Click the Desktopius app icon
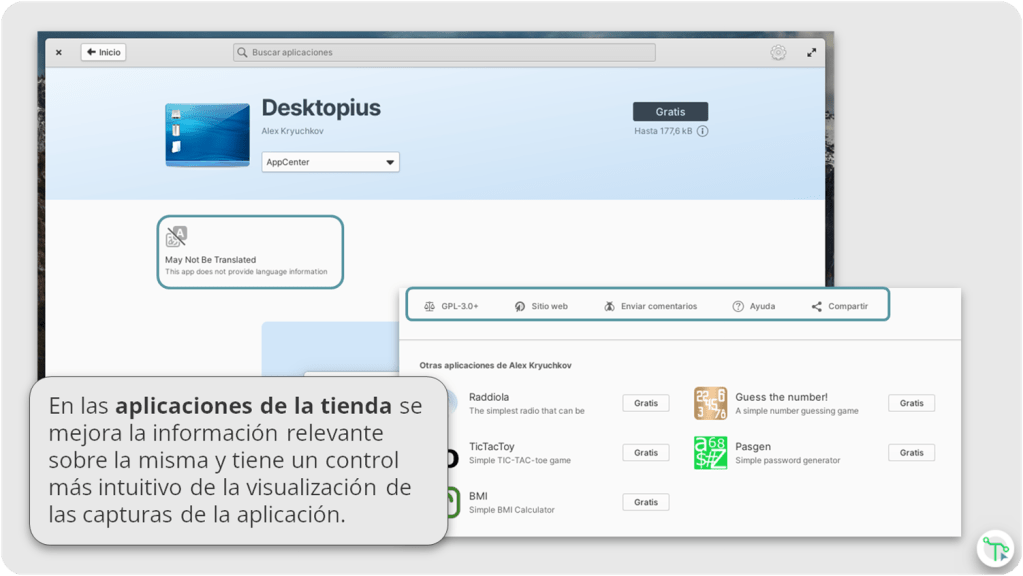Screen dimensions: 1023x576 (207, 134)
